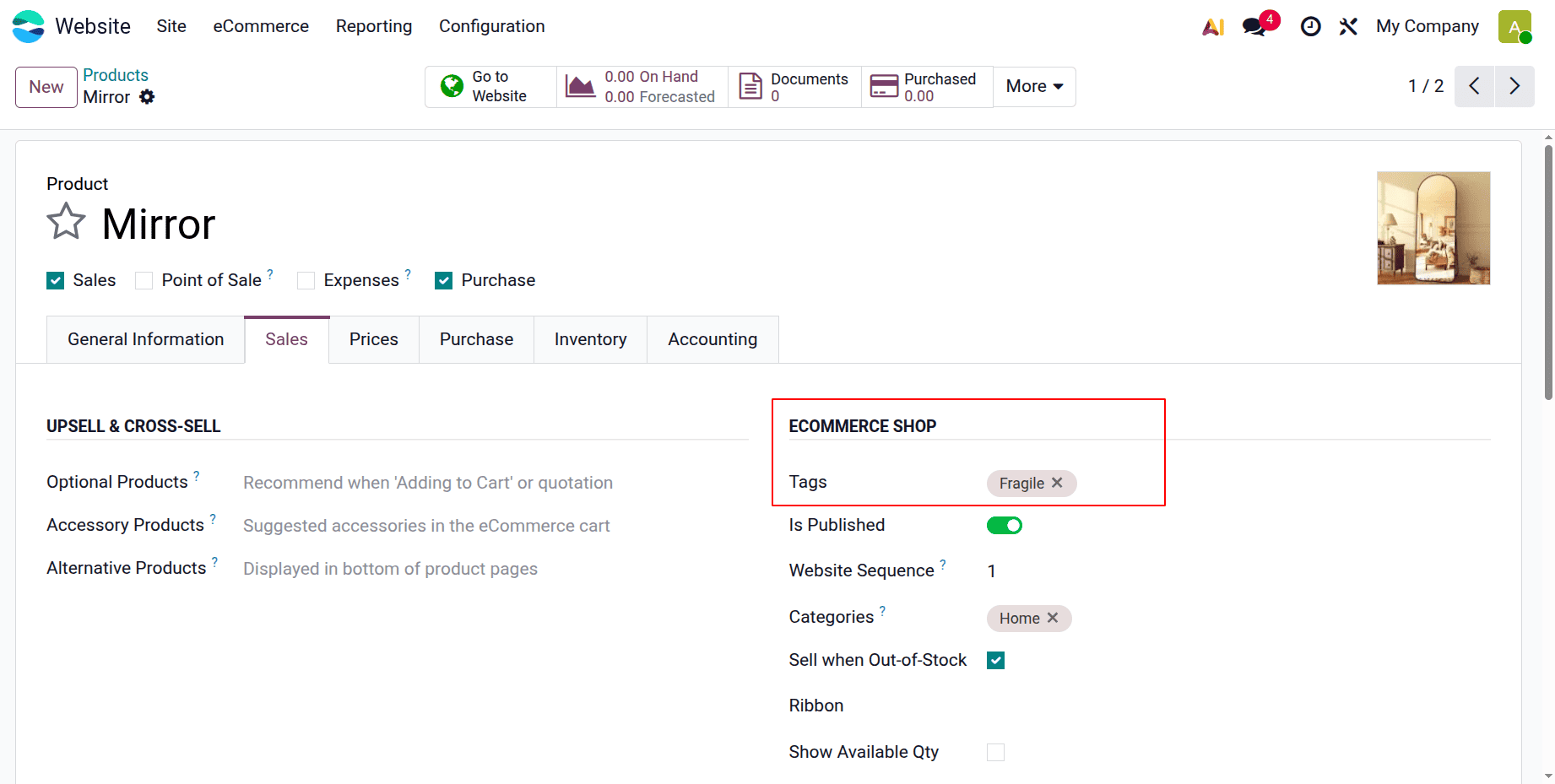Open the conversations chat icon

click(1254, 27)
